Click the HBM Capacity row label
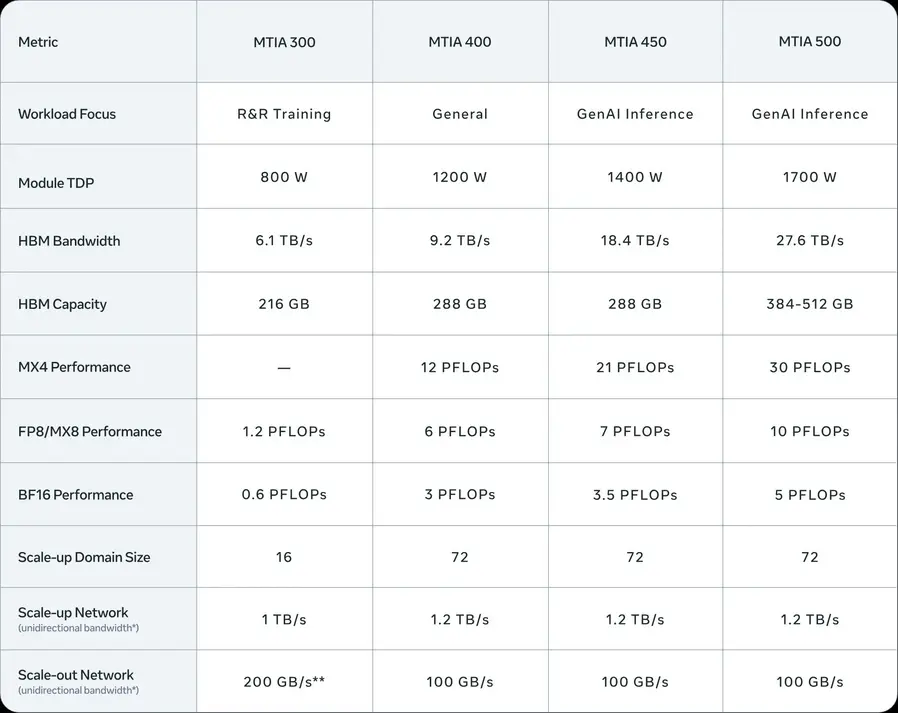The image size is (898, 713). click(62, 304)
